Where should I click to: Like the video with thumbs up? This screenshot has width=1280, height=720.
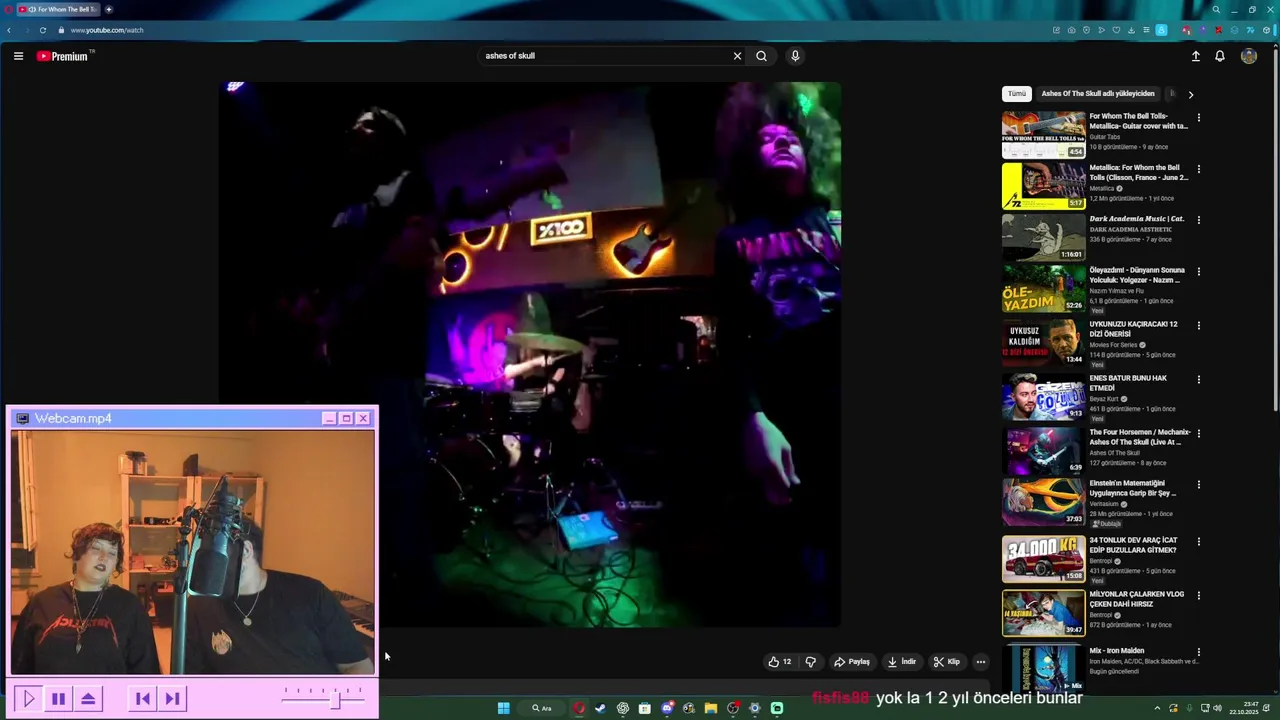(779, 662)
